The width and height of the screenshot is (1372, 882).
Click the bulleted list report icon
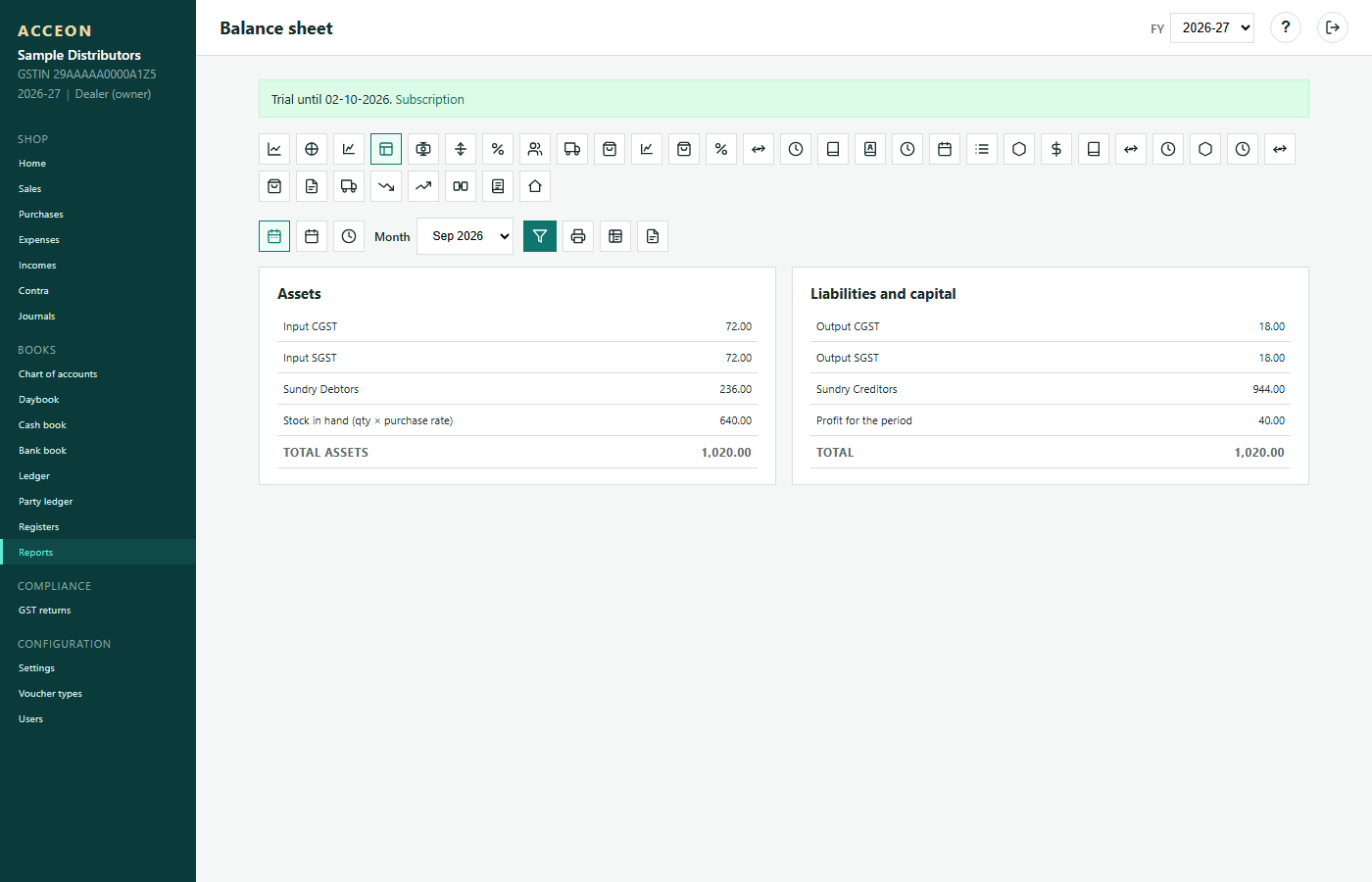pos(982,149)
